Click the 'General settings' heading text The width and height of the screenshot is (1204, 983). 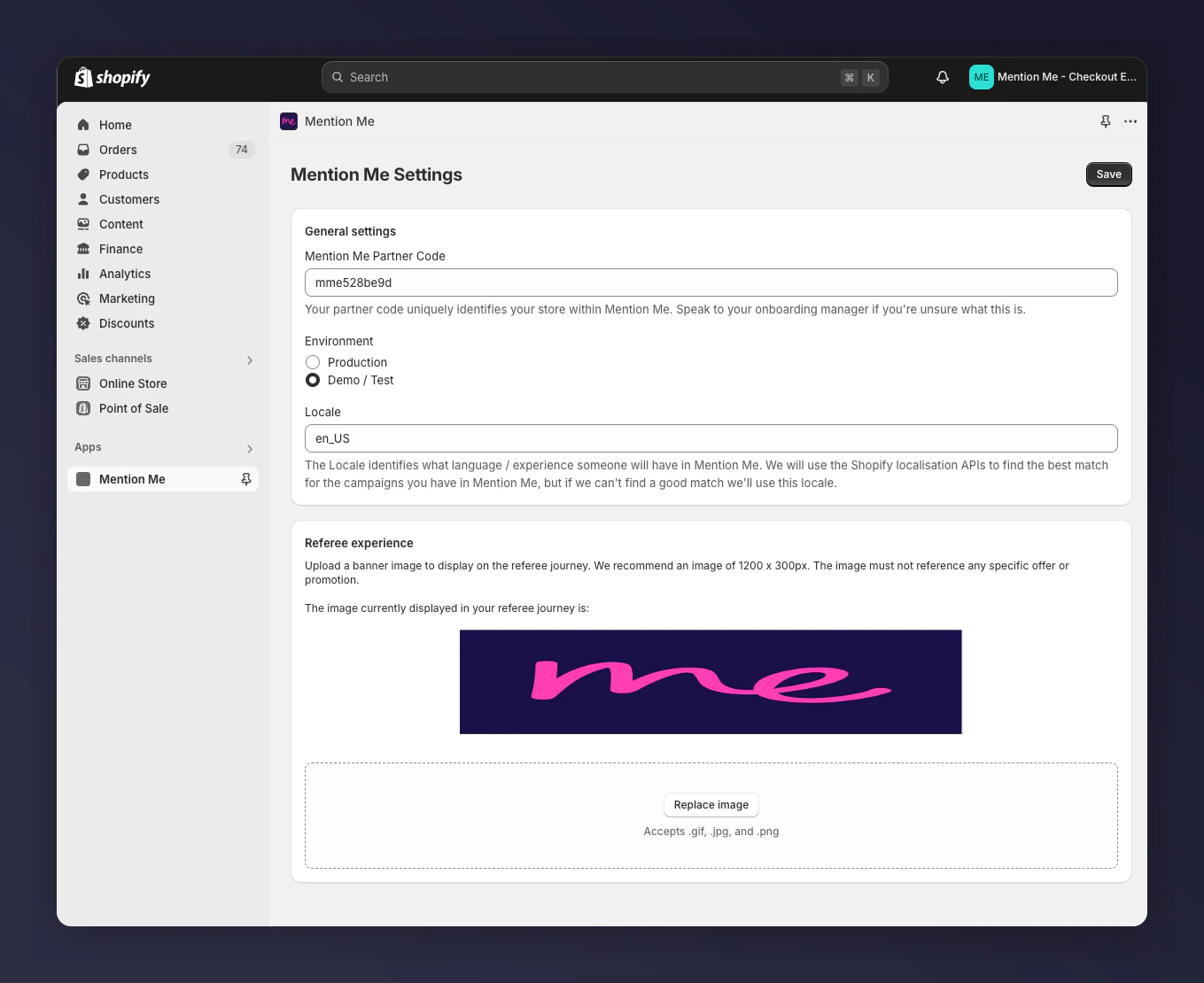point(350,231)
